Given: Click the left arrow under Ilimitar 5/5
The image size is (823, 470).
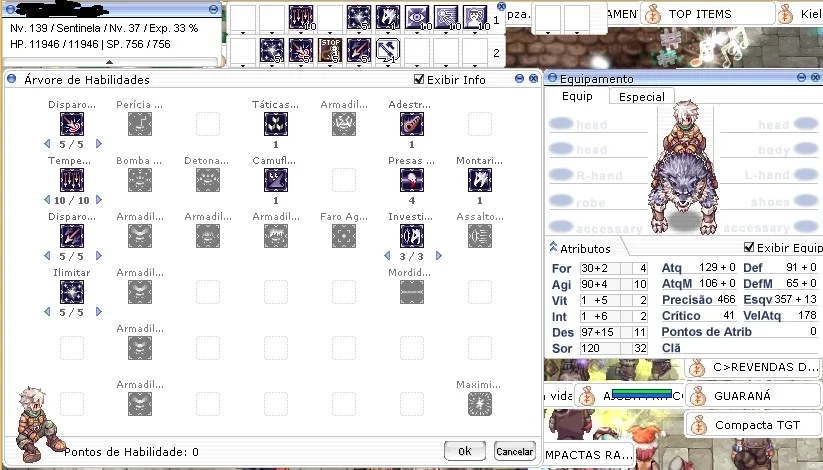Looking at the screenshot, I should pyautogui.click(x=47, y=312).
